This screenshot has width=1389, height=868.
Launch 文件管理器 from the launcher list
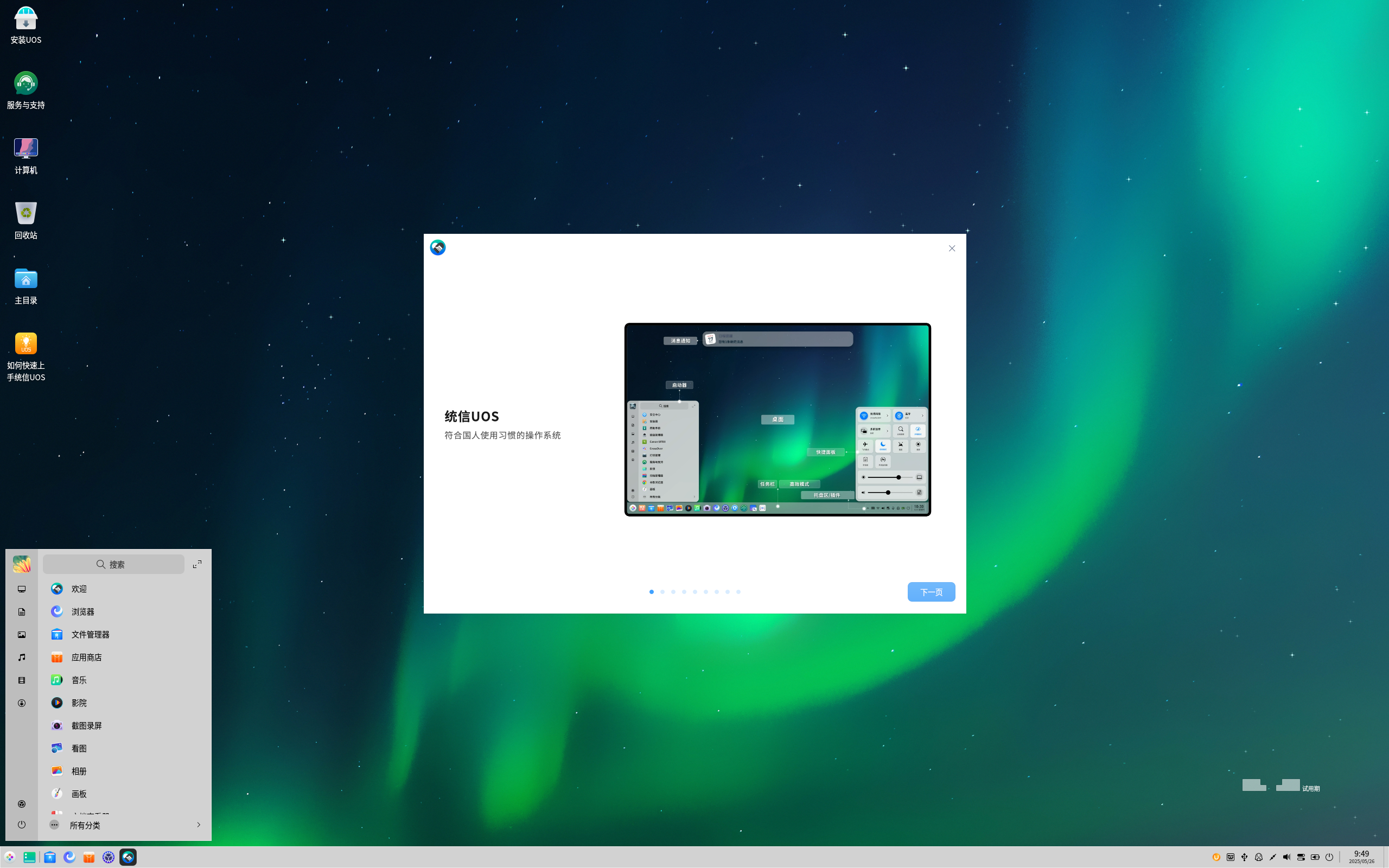click(125, 634)
